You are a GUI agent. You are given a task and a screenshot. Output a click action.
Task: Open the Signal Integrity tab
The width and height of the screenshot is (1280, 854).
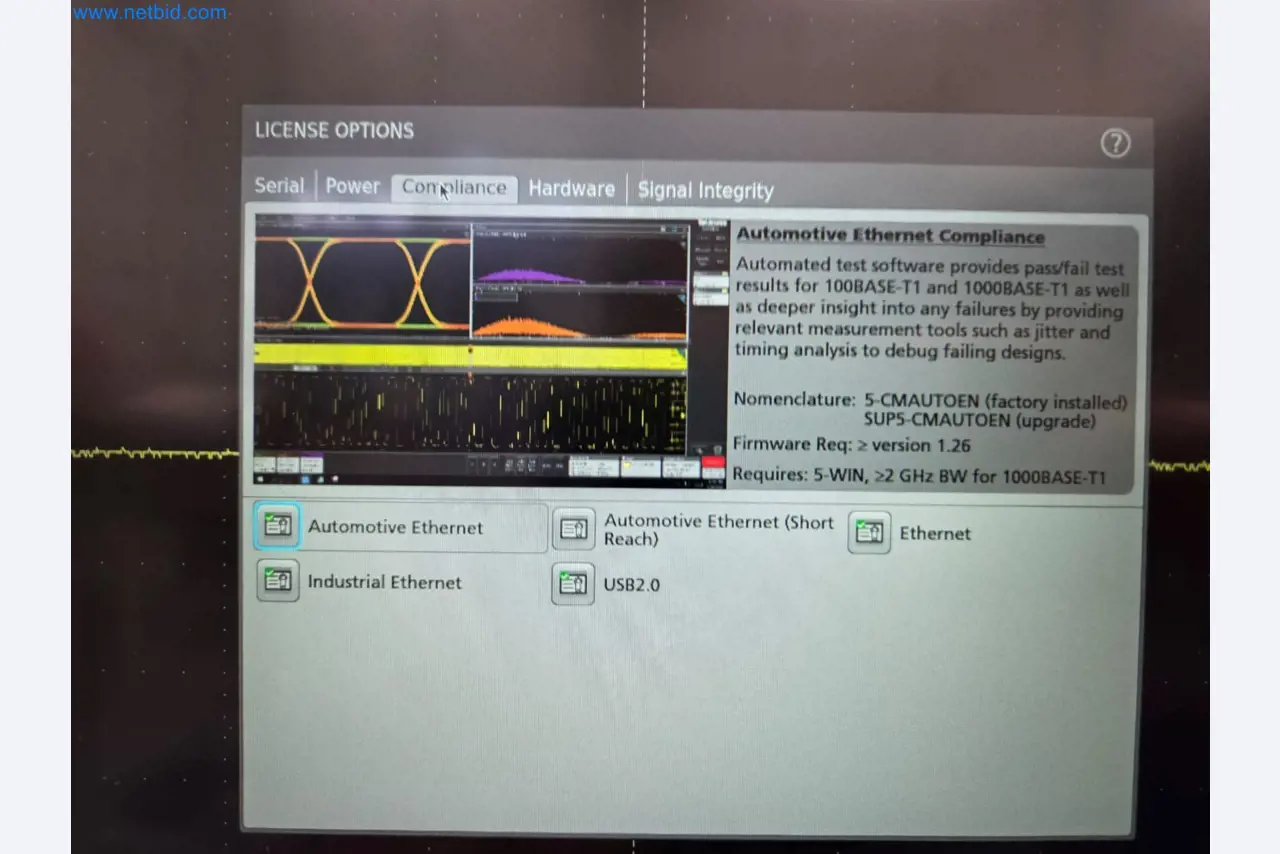click(705, 191)
